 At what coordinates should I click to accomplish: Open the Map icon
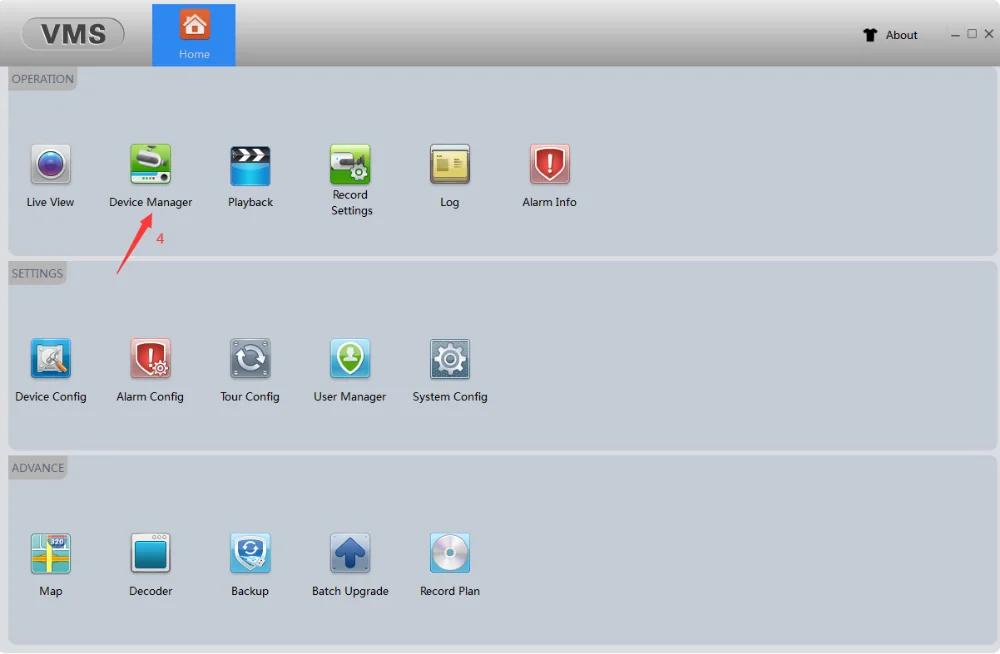click(50, 553)
